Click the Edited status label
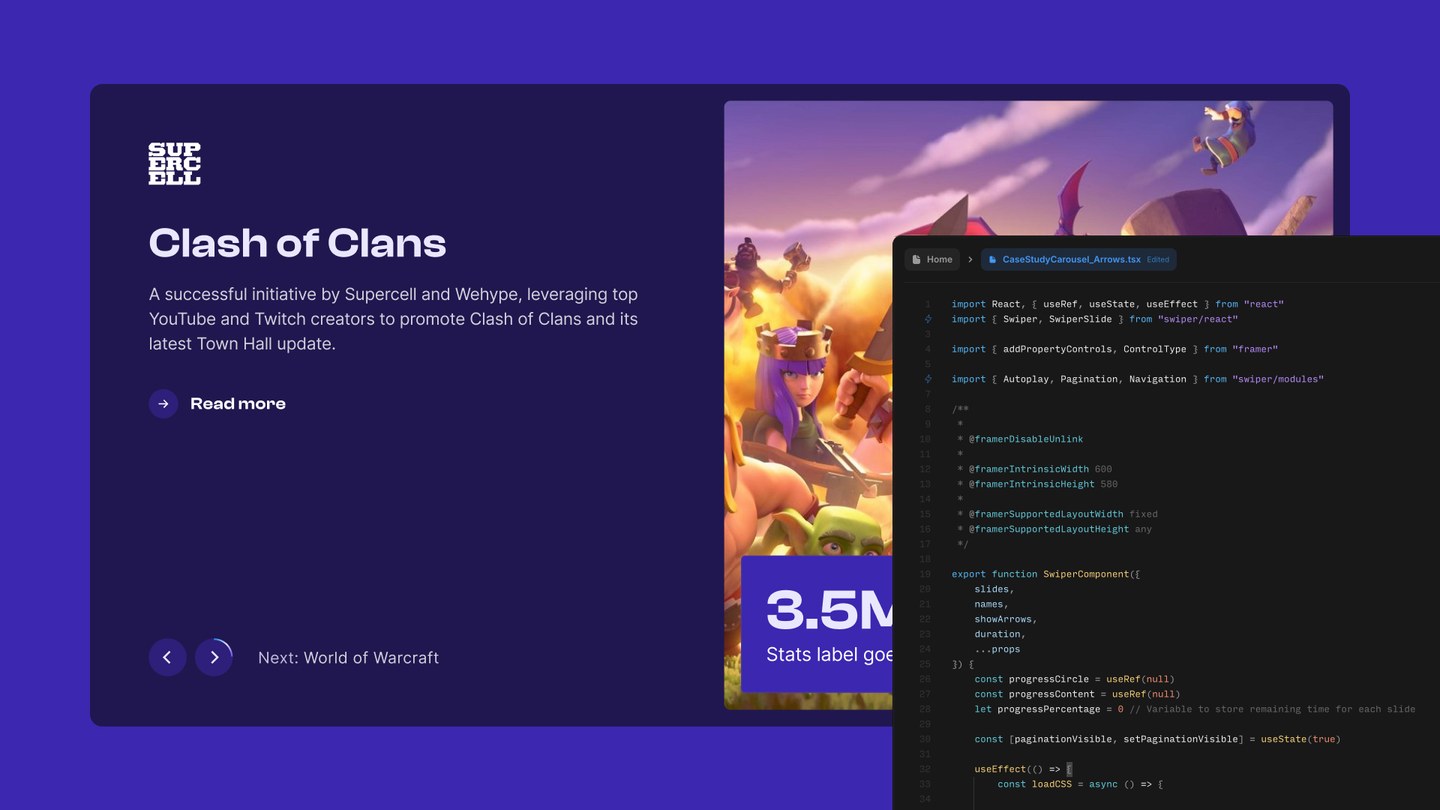 click(x=1158, y=260)
